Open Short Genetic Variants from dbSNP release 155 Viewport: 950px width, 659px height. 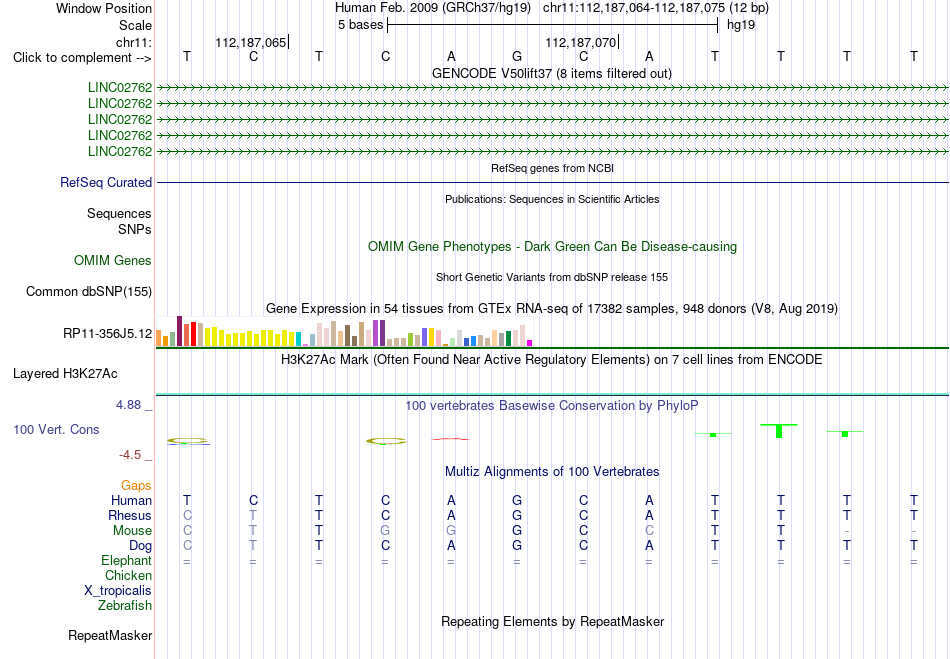click(552, 277)
